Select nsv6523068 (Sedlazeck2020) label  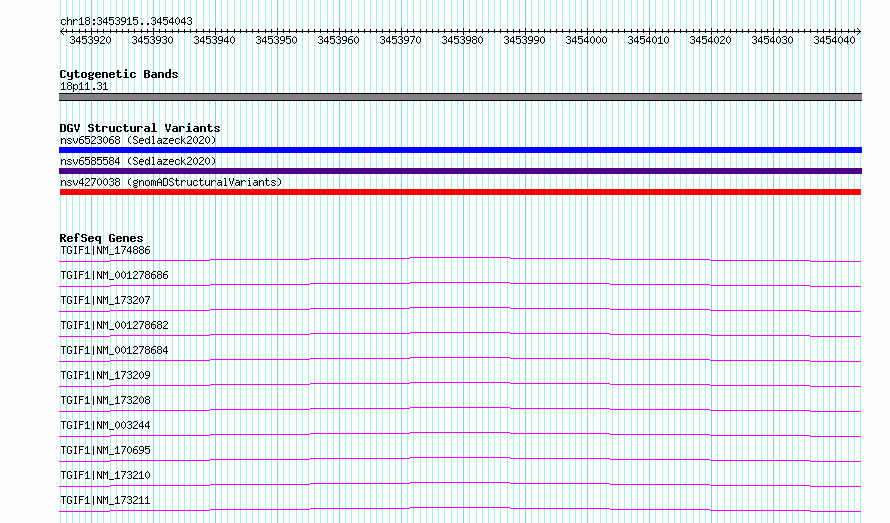138,140
